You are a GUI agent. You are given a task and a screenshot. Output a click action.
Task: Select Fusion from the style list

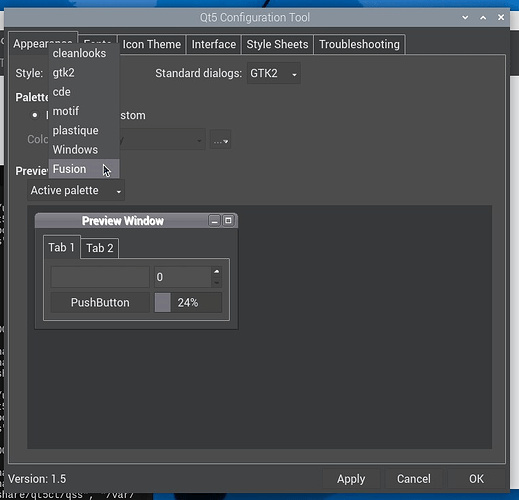click(84, 169)
